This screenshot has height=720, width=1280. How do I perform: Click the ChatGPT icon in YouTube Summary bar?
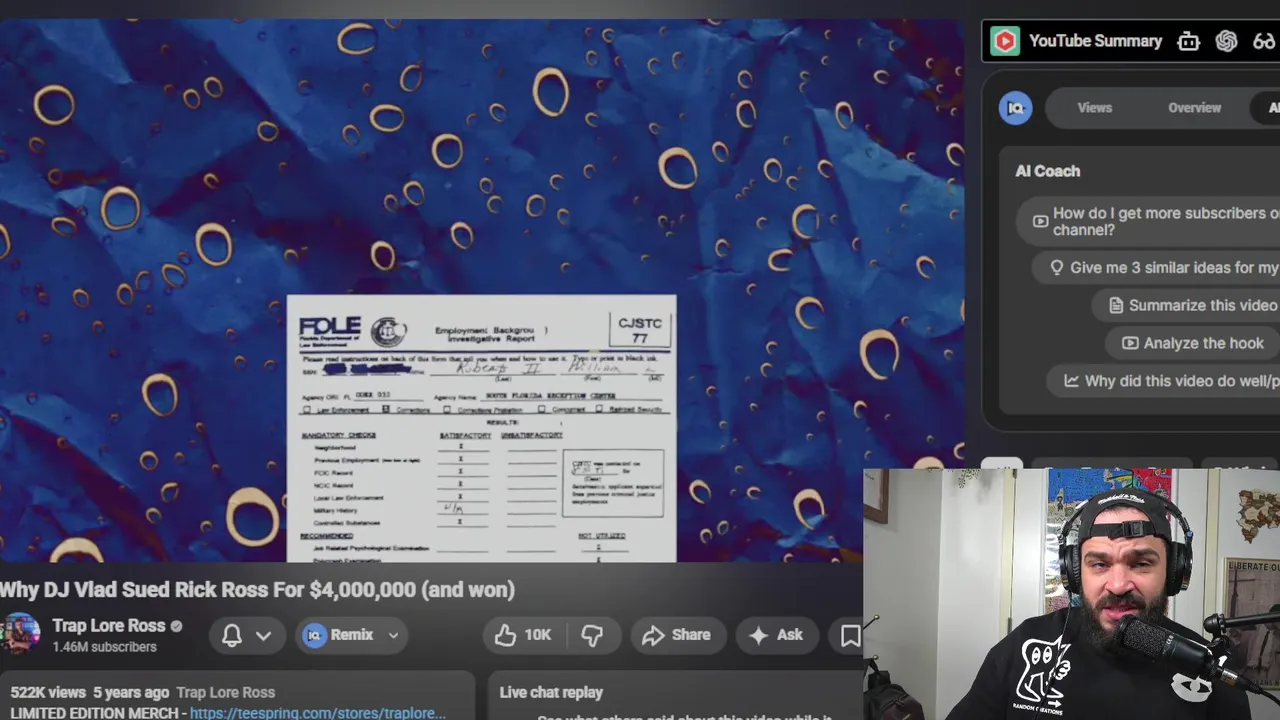(x=1226, y=41)
